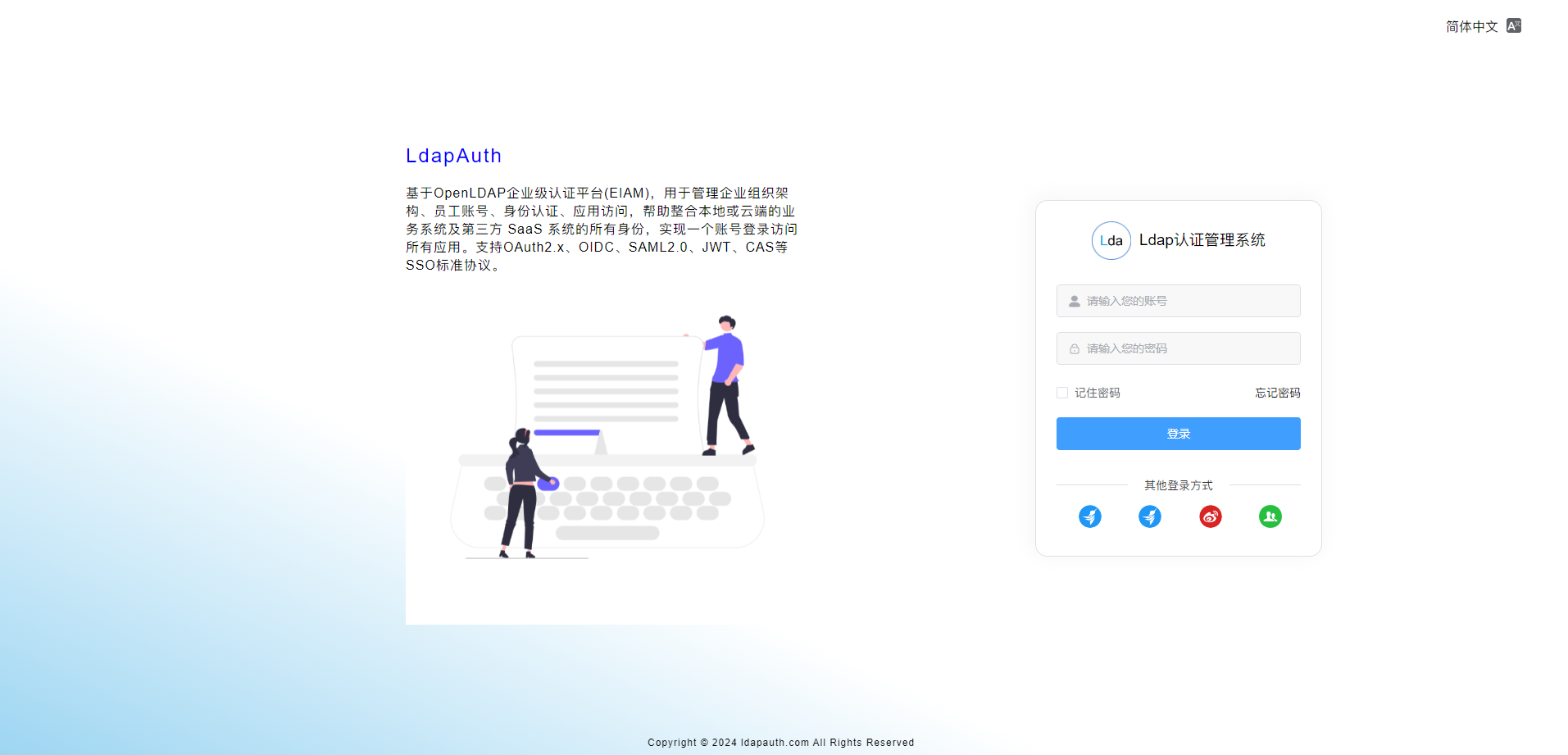
Task: Open the 忘记密码 link
Action: 1277,393
